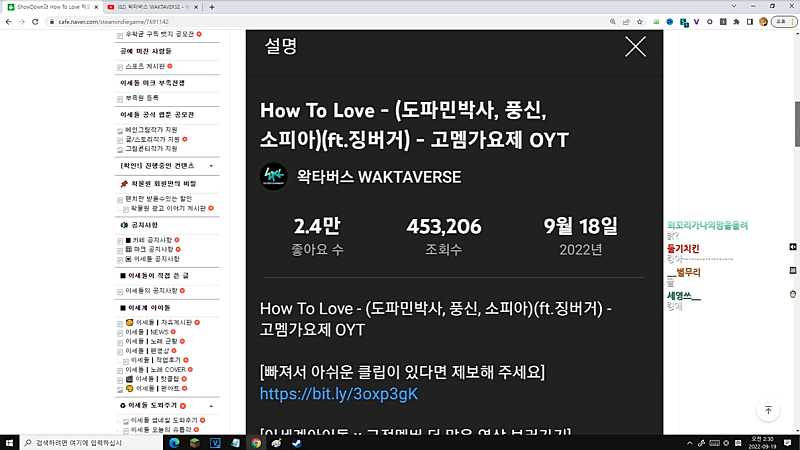The width and height of the screenshot is (800, 450).
Task: Toggle the browser side panel
Action: click(749, 22)
